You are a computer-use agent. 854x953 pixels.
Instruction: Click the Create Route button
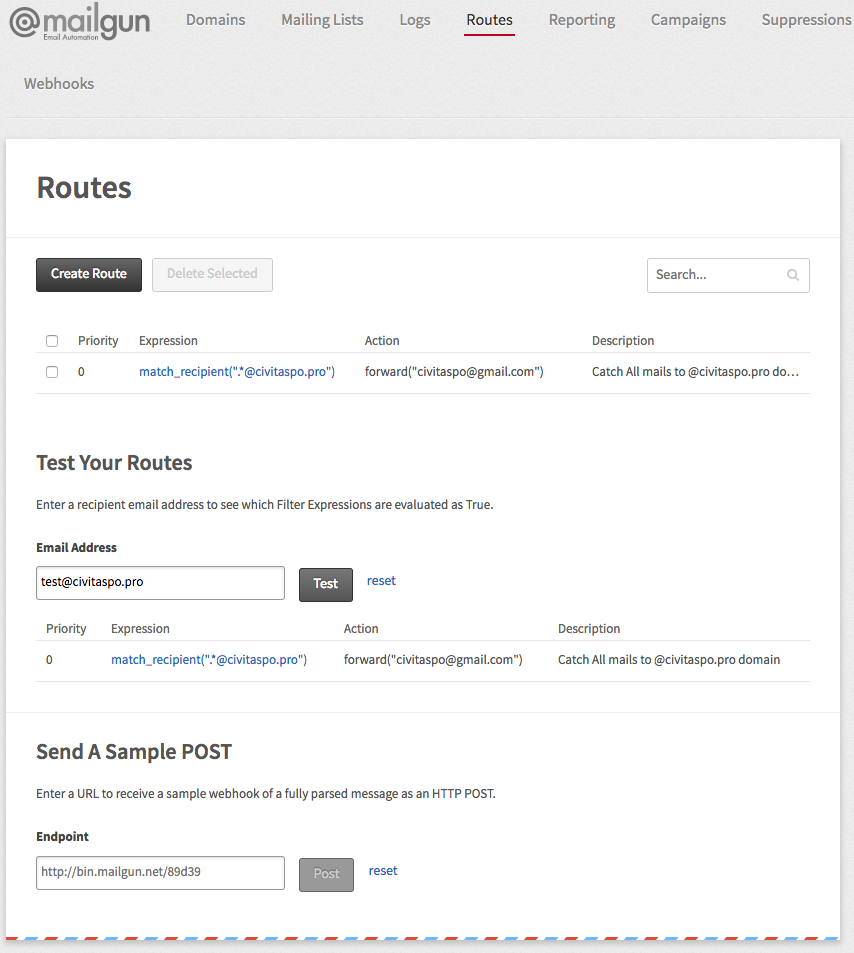point(89,275)
